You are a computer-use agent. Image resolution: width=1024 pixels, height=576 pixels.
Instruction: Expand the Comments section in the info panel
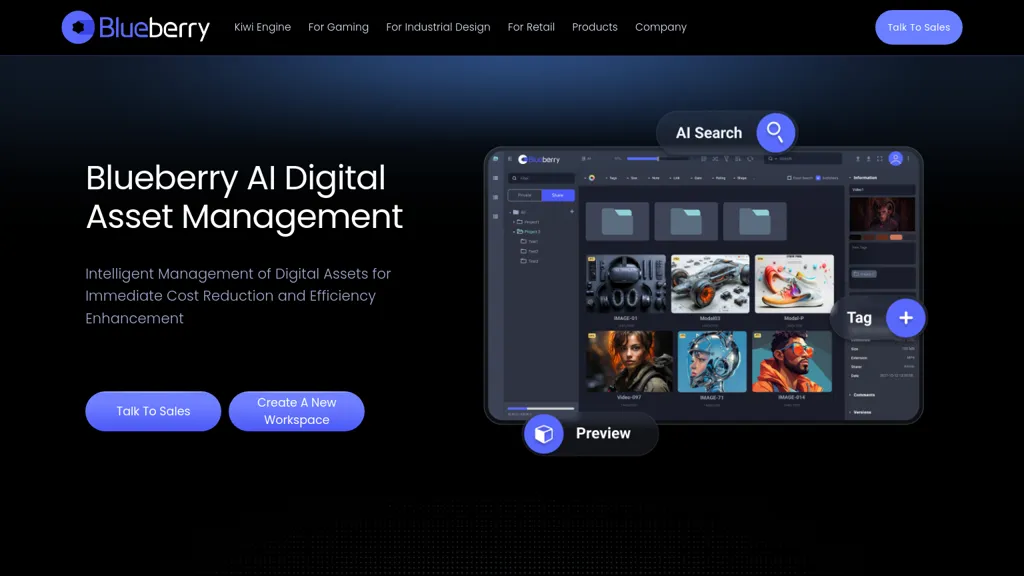[x=864, y=395]
